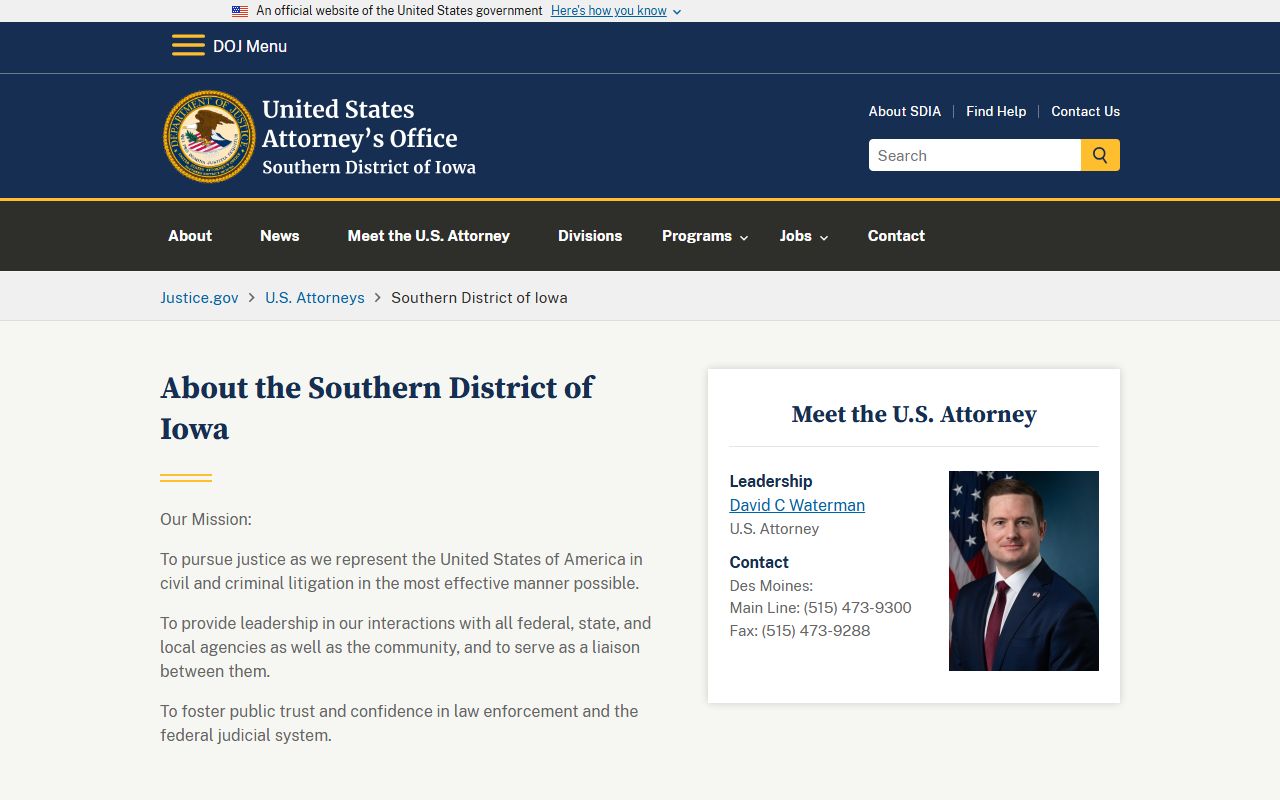Expand "Here's how you know" disclosure

pyautogui.click(x=616, y=11)
